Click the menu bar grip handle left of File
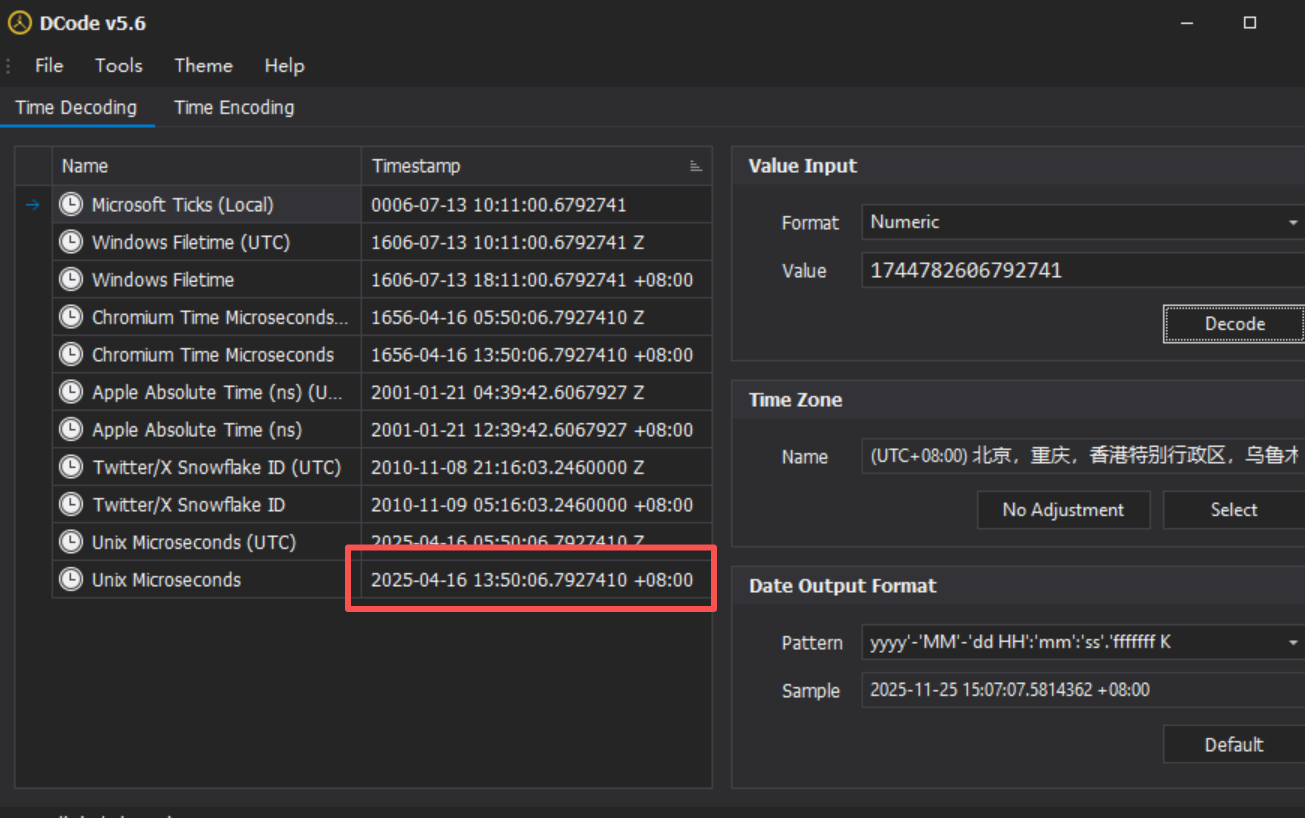Image resolution: width=1305 pixels, height=818 pixels. [8, 66]
